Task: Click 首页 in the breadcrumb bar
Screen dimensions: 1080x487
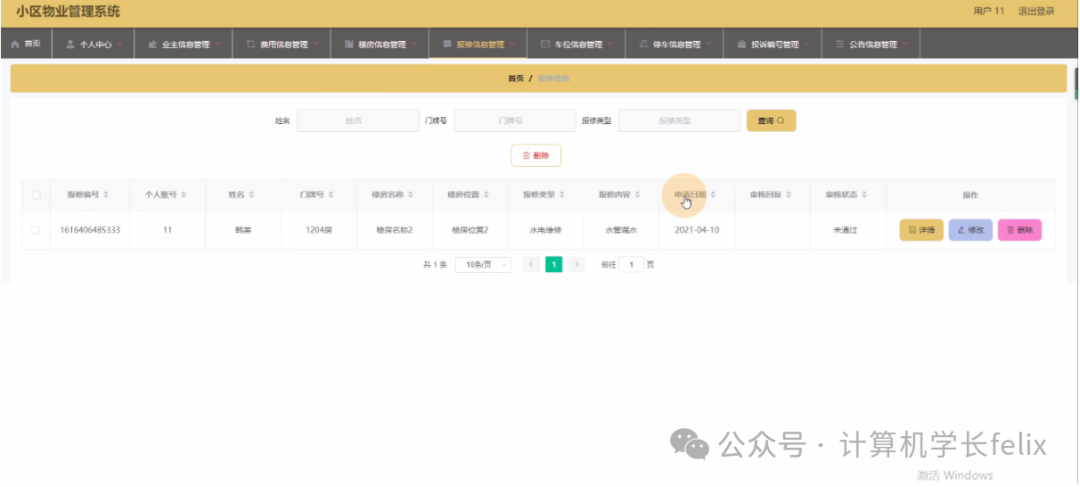Action: click(x=516, y=79)
